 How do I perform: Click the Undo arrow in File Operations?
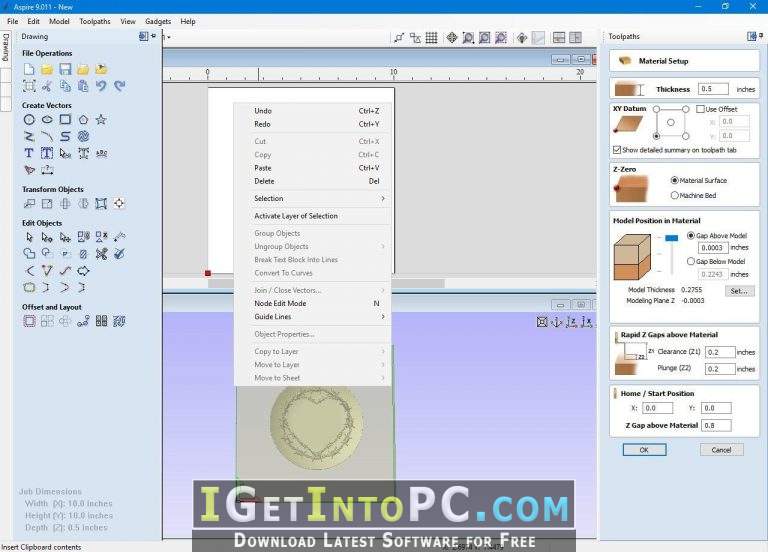tap(101, 86)
